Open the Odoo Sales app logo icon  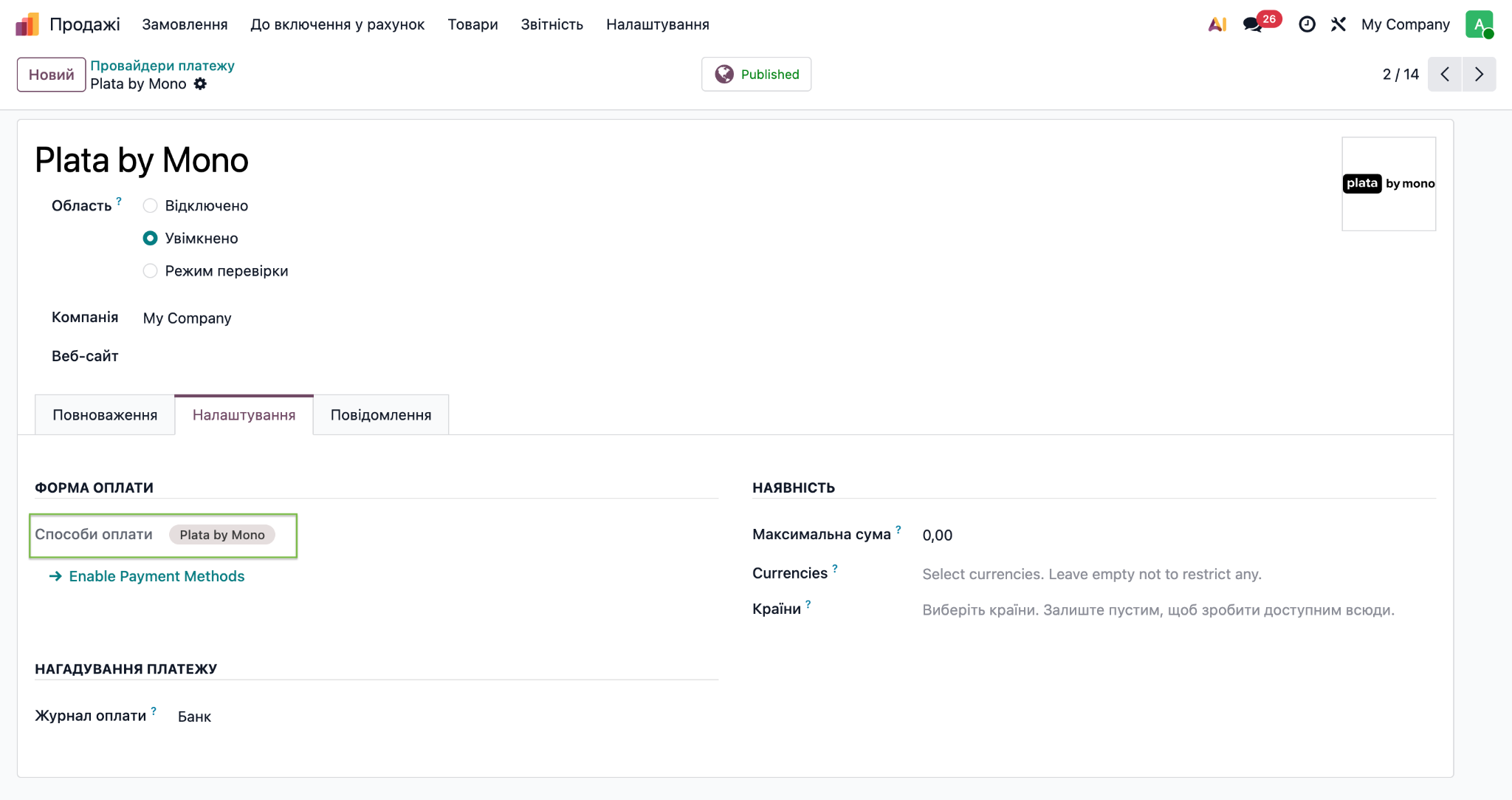[x=27, y=24]
